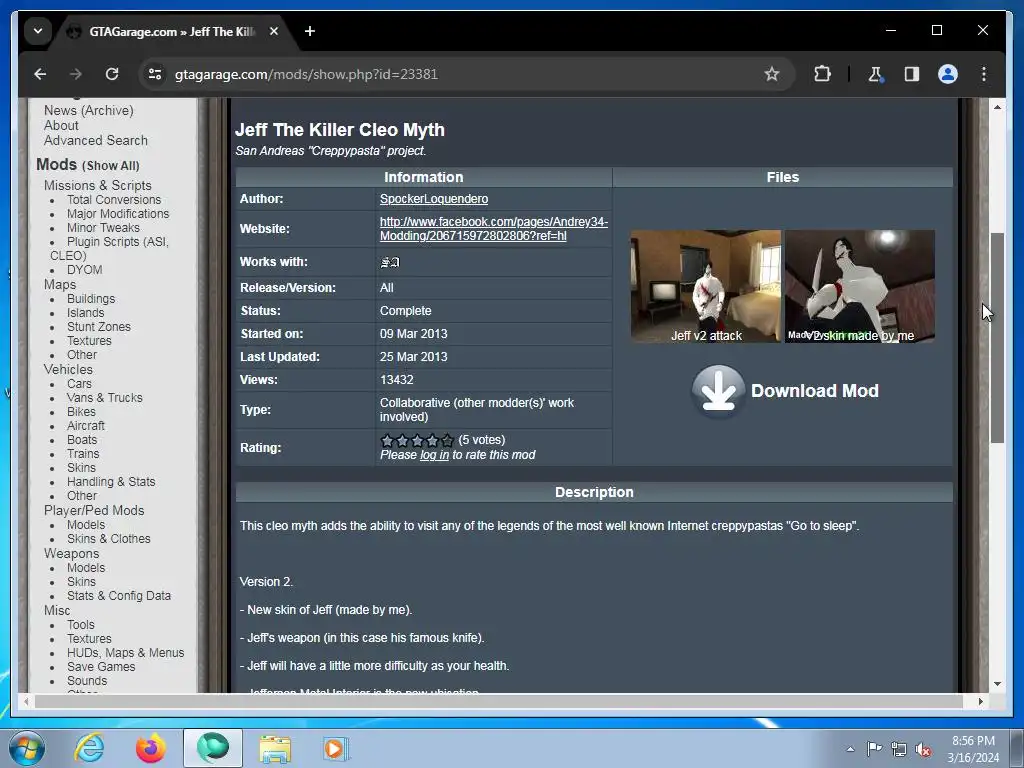Toggle the browser side panel
The height and width of the screenshot is (768, 1024).
(x=912, y=74)
